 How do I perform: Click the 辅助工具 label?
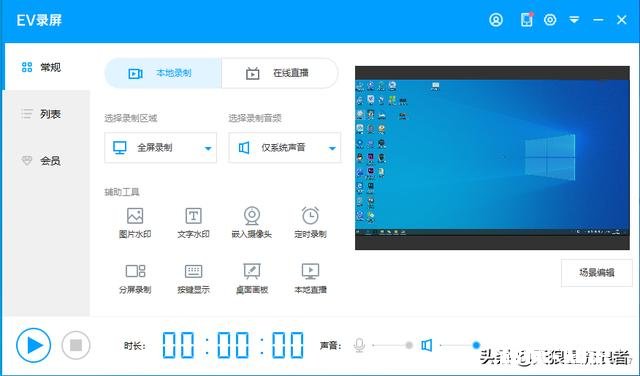(122, 192)
